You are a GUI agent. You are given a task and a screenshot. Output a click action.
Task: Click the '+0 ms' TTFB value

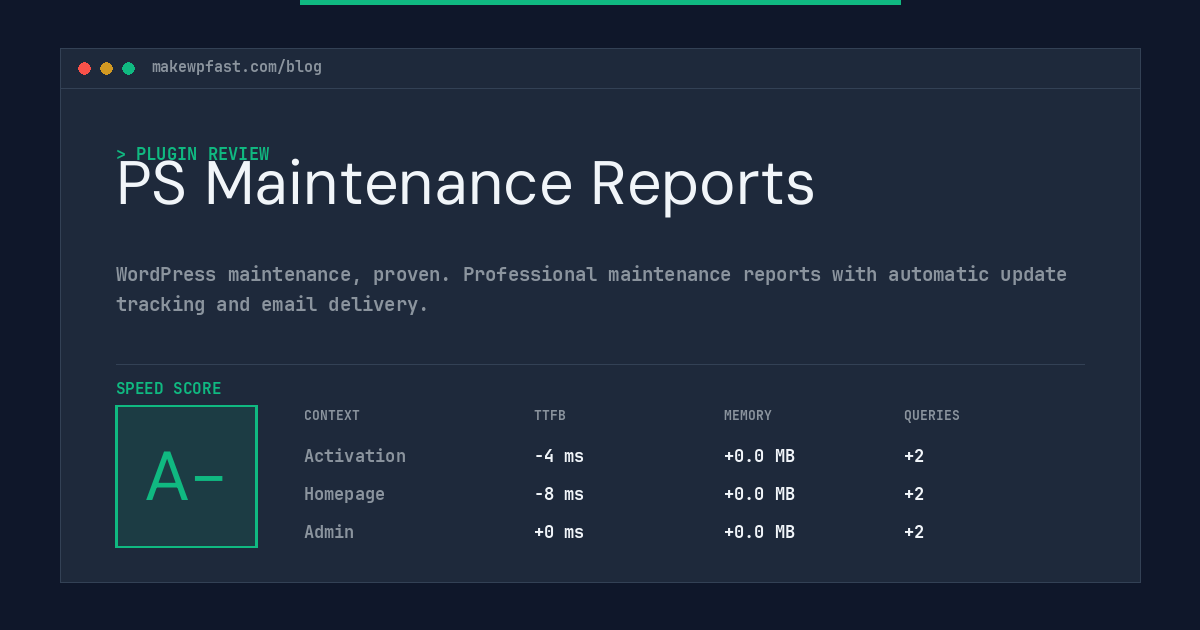click(x=559, y=532)
